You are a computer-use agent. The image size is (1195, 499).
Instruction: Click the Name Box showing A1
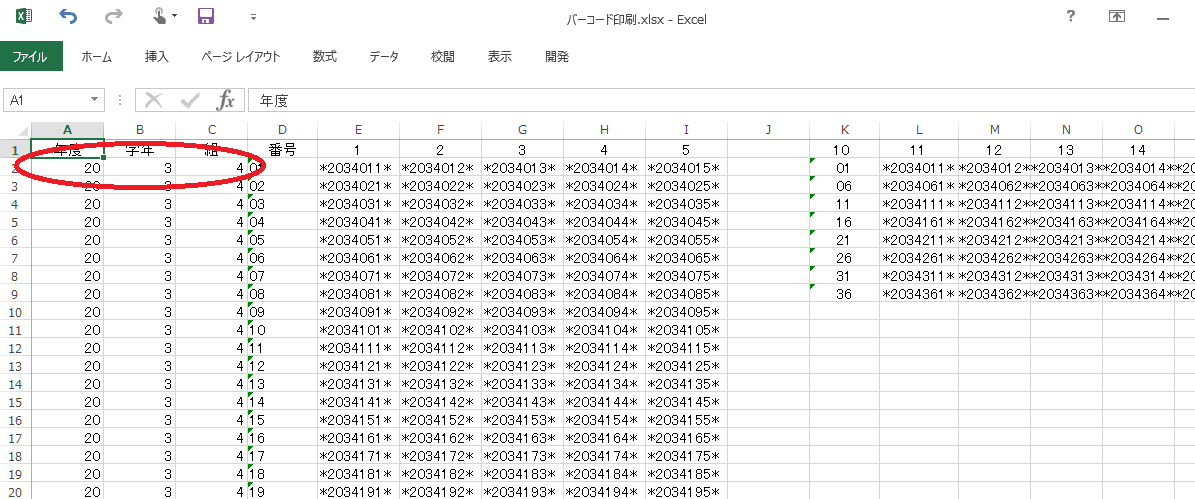(46, 100)
